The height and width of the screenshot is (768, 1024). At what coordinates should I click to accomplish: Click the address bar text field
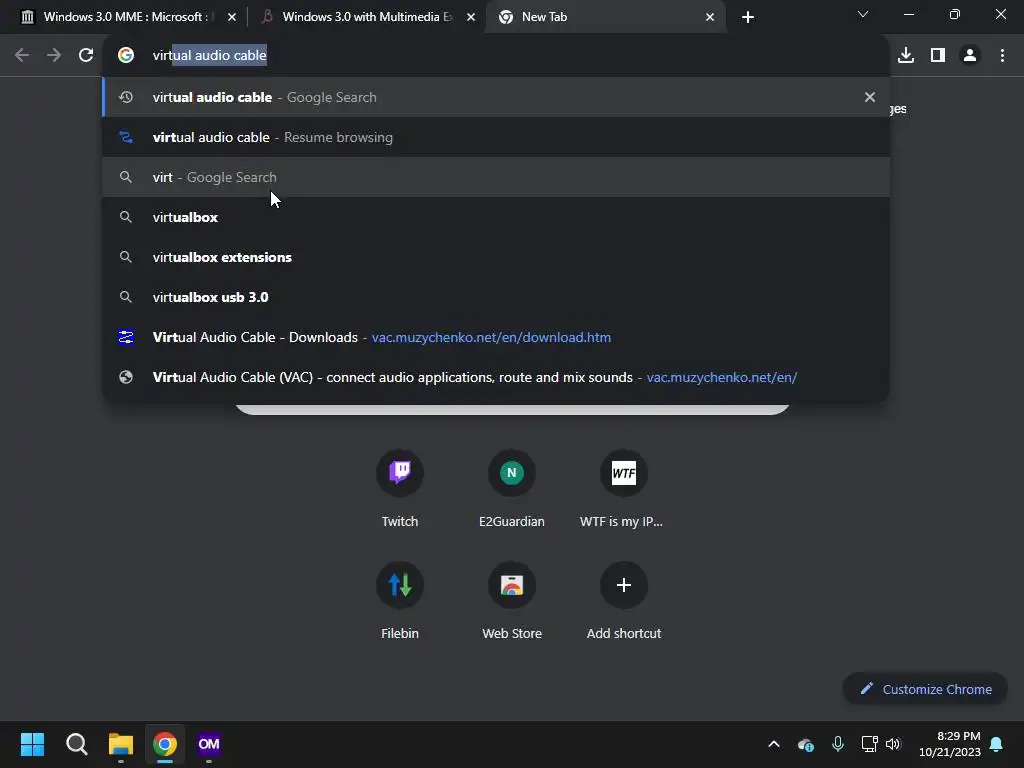(496, 56)
